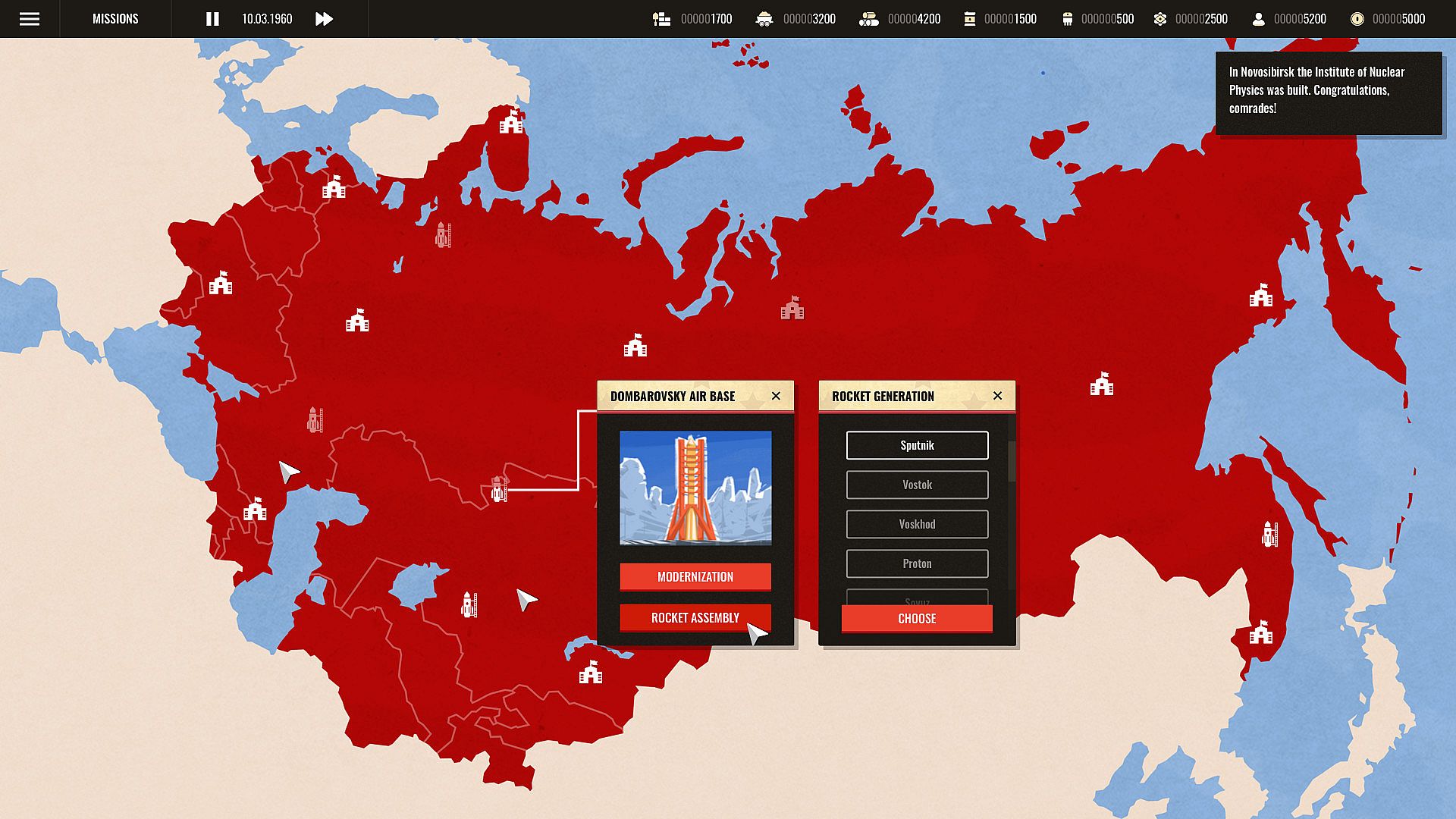Select Vostok rocket generation
The width and height of the screenshot is (1456, 819).
(917, 485)
